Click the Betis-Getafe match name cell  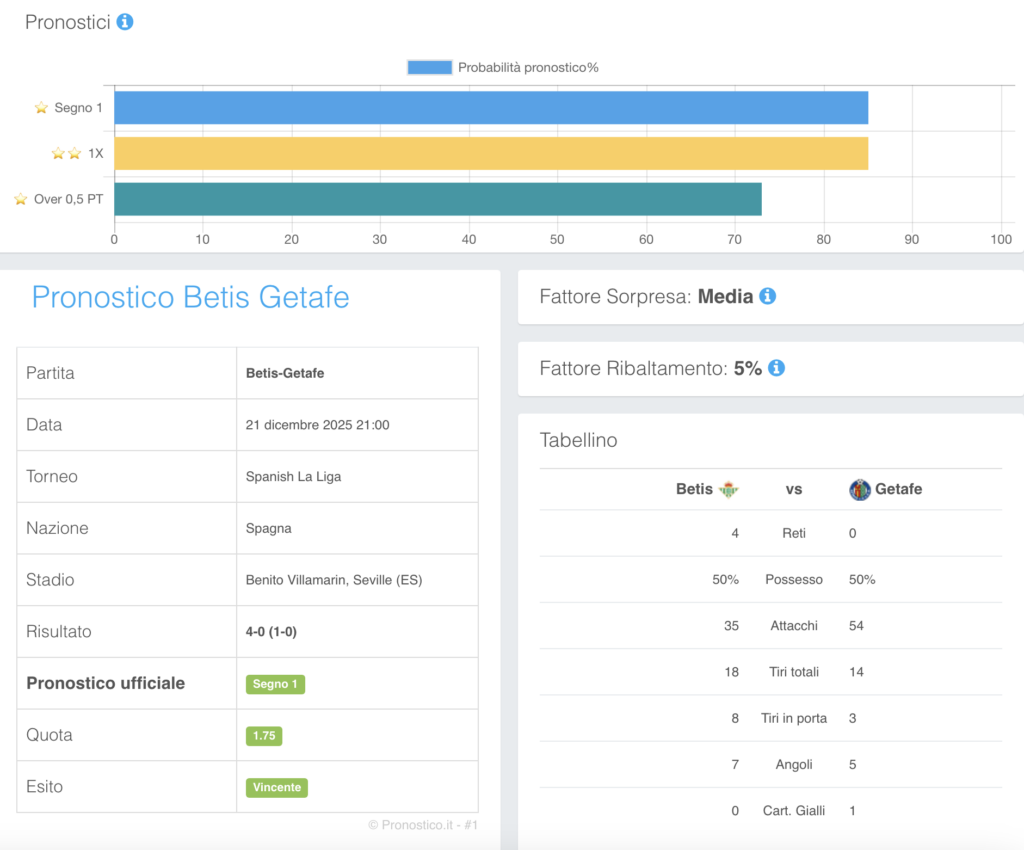(x=285, y=373)
